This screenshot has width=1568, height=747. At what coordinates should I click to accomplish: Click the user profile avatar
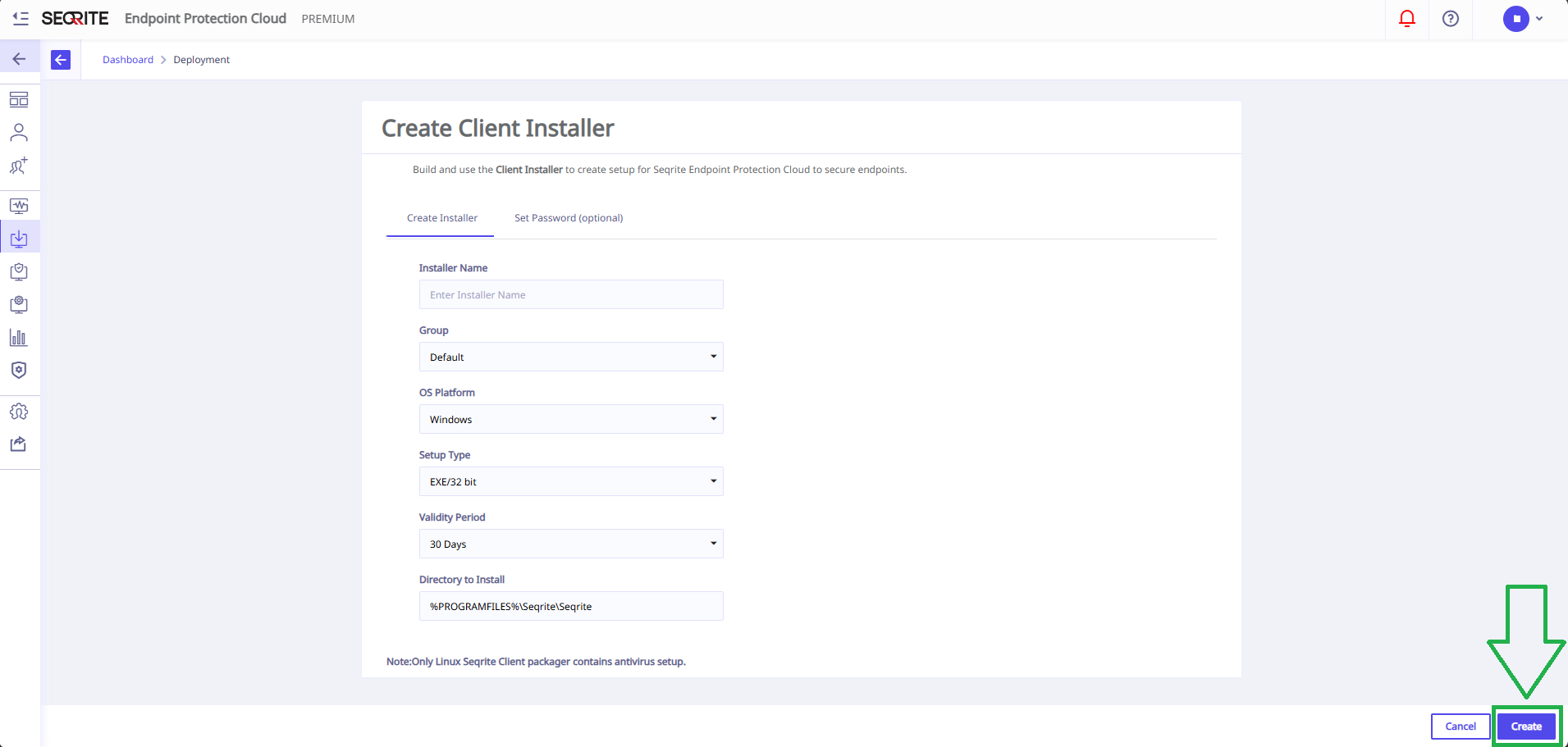(1516, 18)
